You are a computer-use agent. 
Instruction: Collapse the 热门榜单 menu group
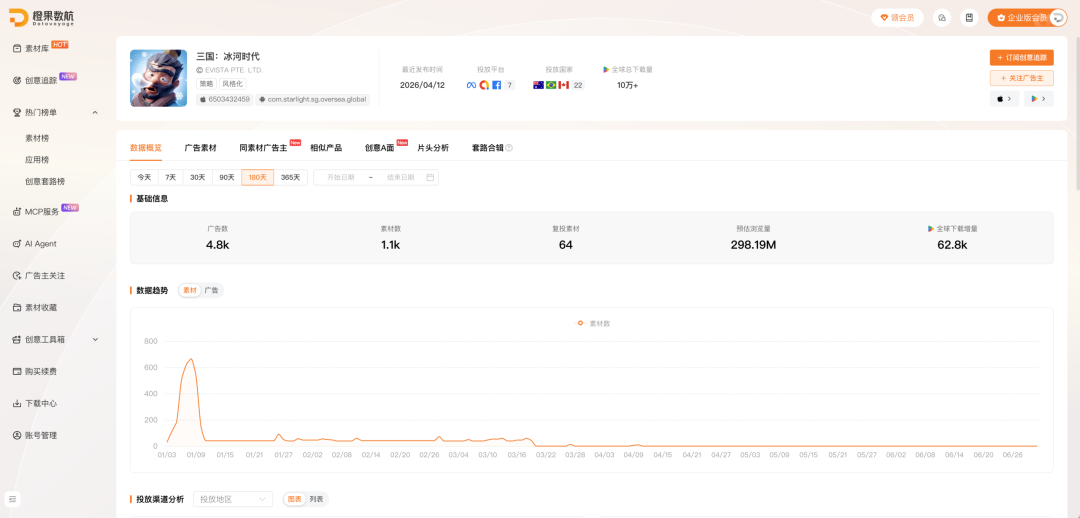click(95, 112)
